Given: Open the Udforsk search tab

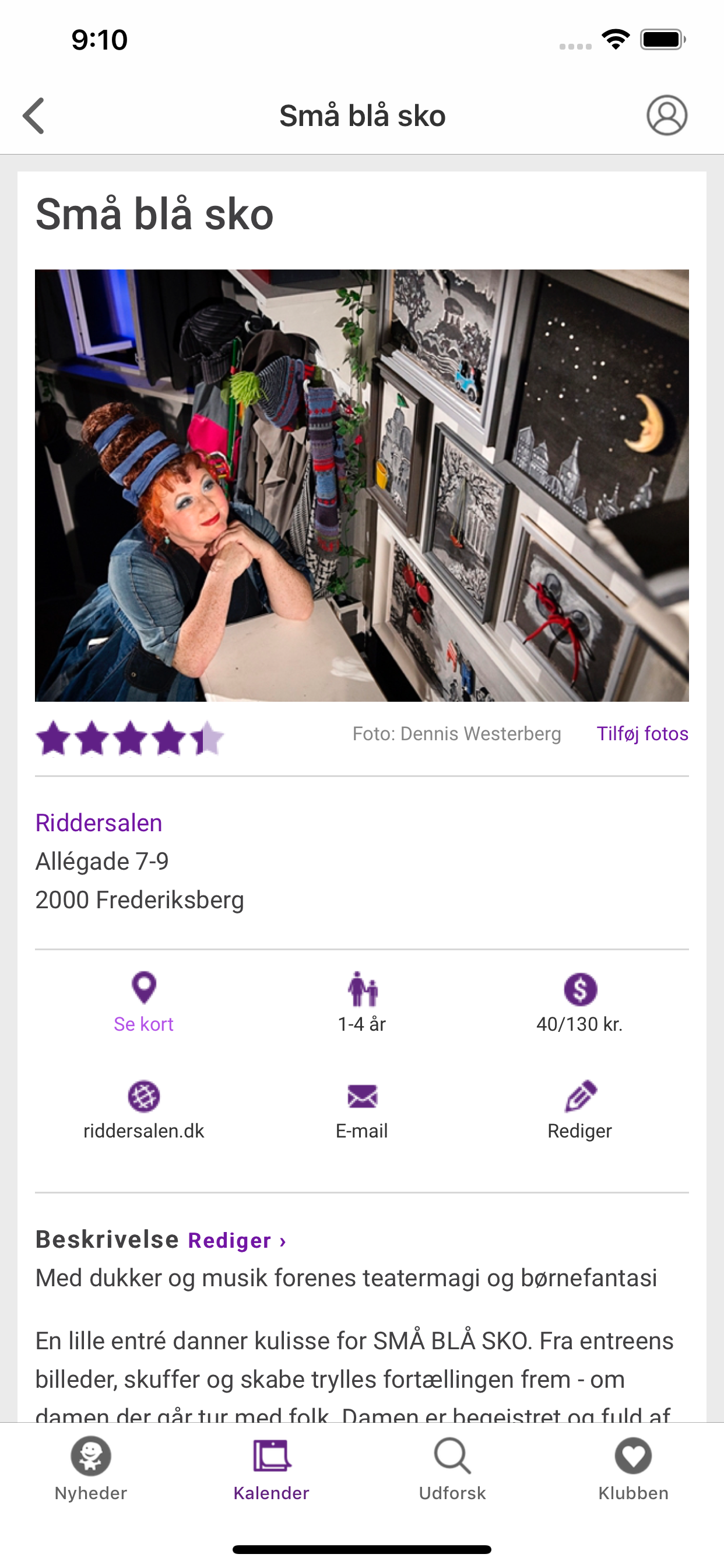Looking at the screenshot, I should pos(452,1469).
